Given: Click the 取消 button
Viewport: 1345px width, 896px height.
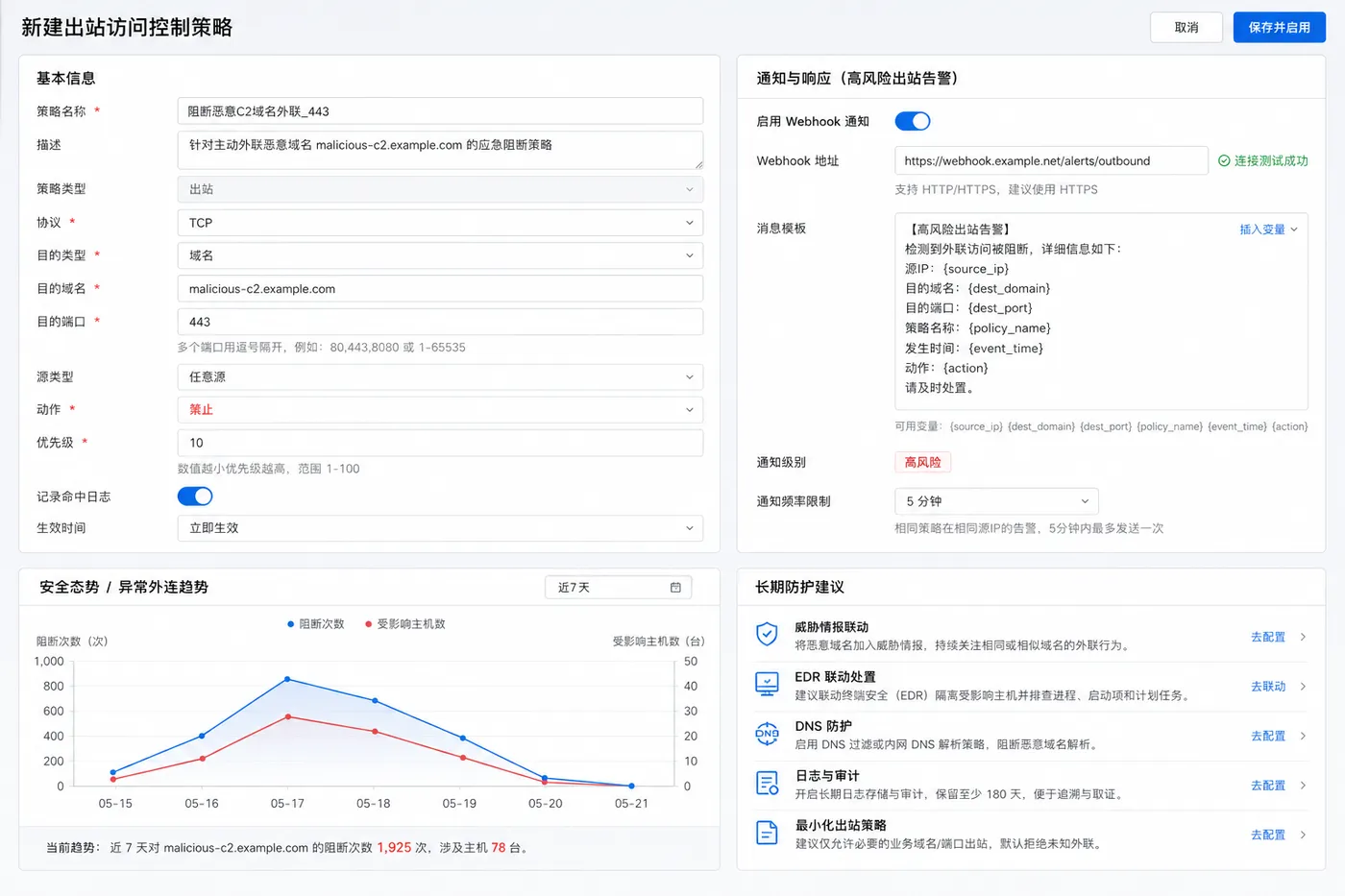Looking at the screenshot, I should click(1186, 28).
